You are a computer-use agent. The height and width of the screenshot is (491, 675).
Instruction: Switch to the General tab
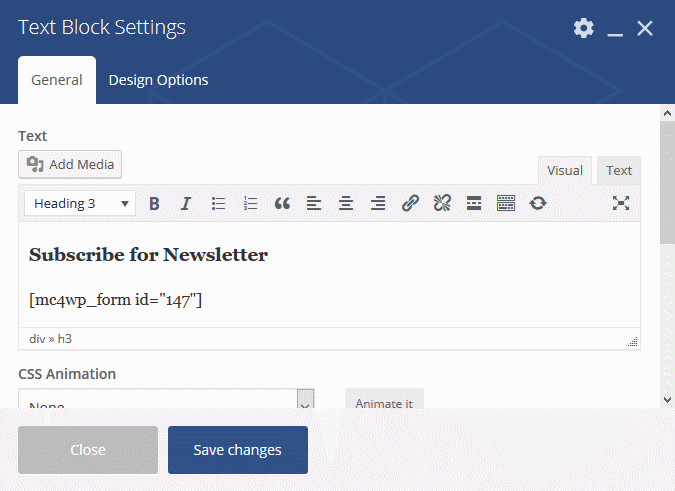coord(57,80)
